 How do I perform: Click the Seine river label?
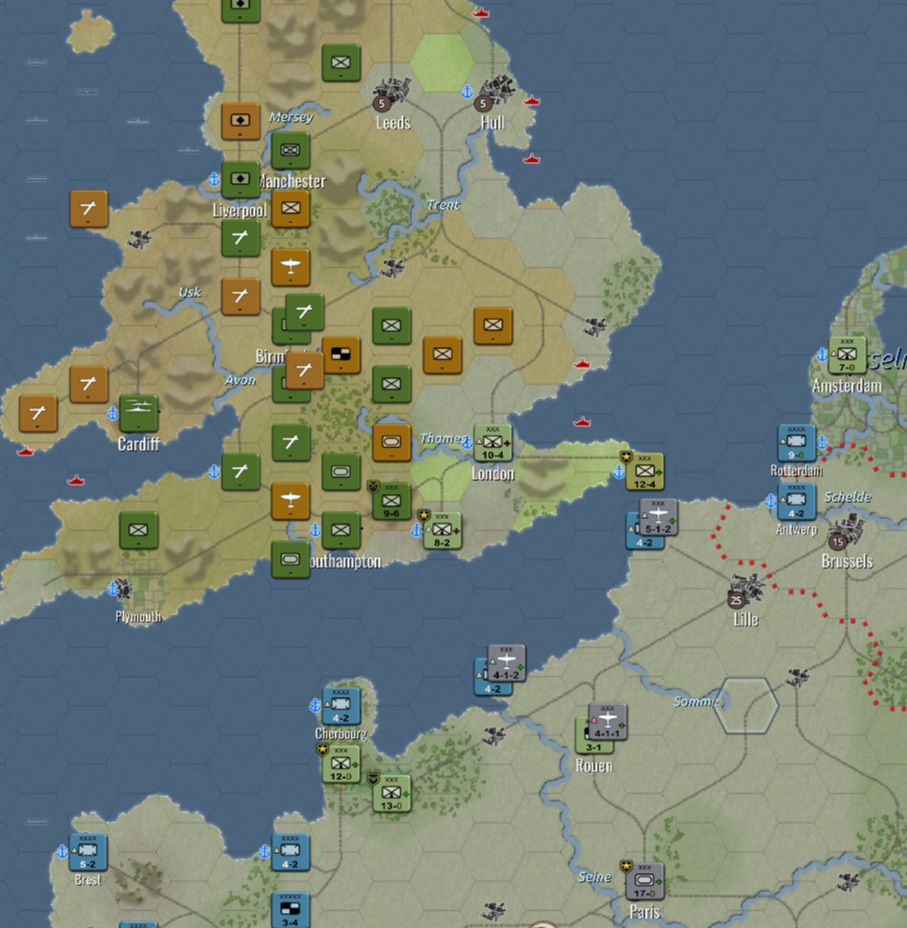pos(595,877)
